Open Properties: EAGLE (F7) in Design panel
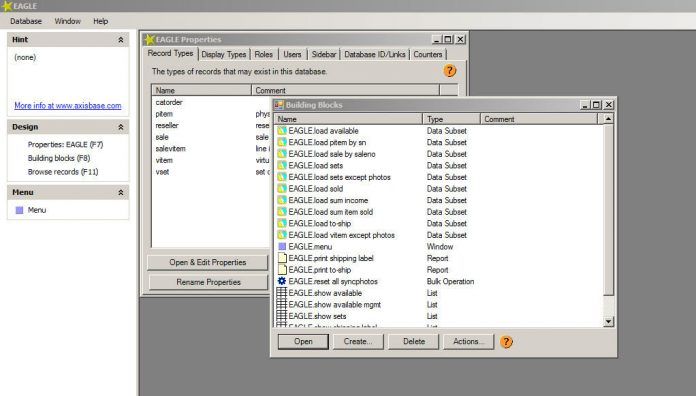Screen dimensions: 696x396 coord(65,144)
